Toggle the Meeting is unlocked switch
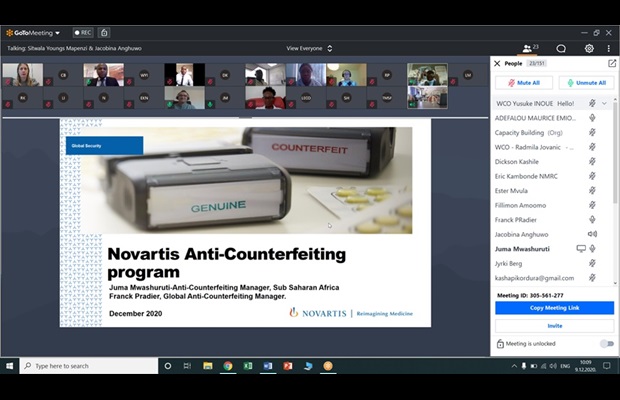620x400 pixels. pos(607,343)
